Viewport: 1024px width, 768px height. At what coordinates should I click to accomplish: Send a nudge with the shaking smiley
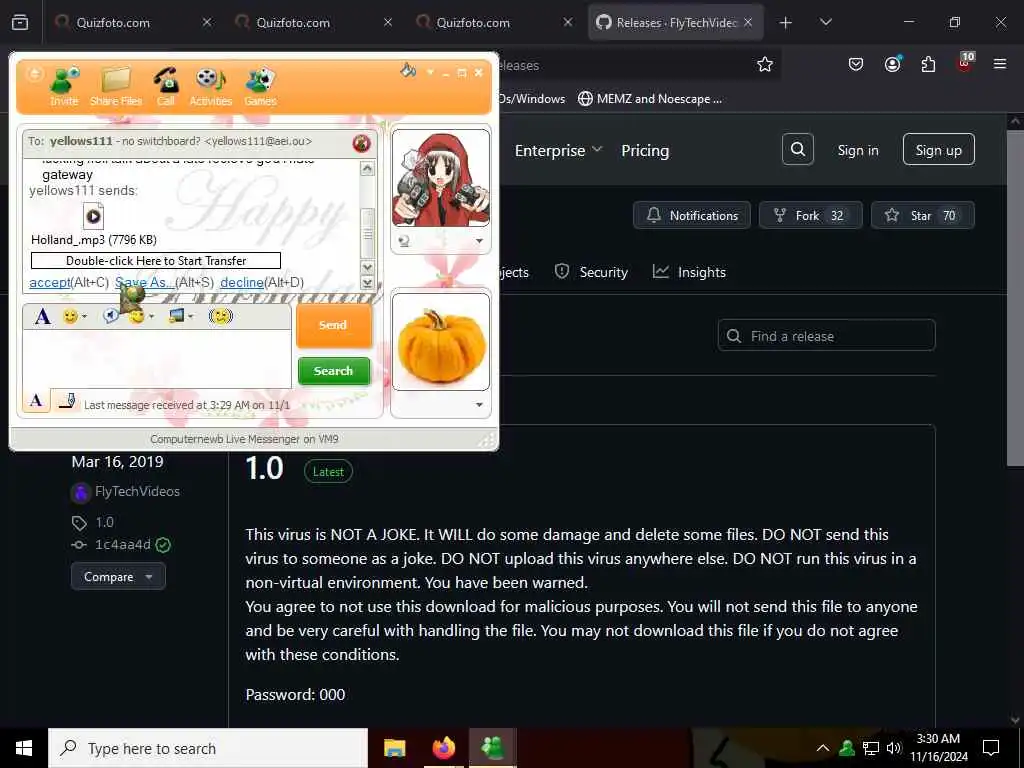tap(221, 316)
